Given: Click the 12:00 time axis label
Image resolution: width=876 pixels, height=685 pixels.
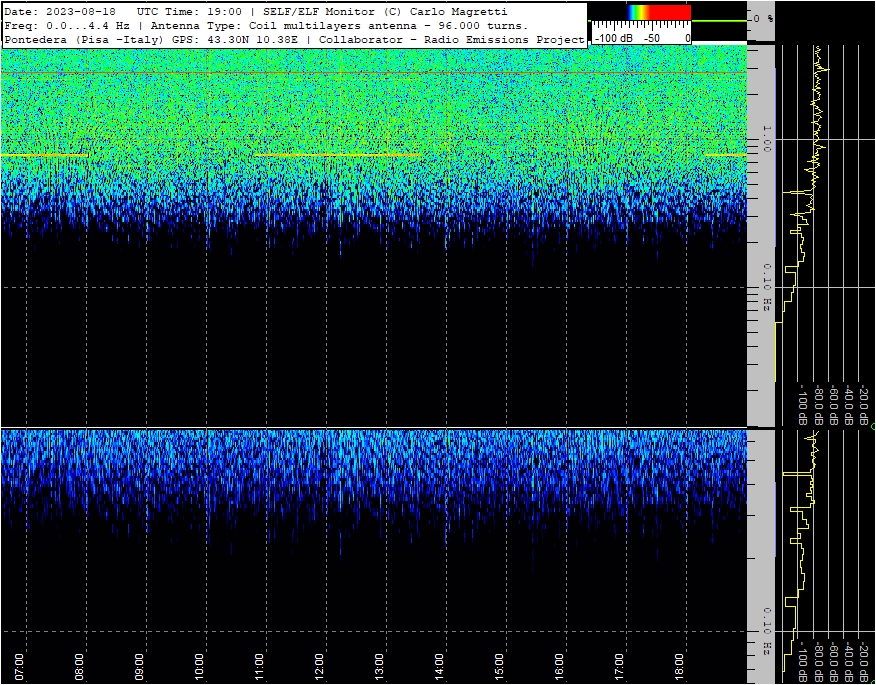Looking at the screenshot, I should tap(320, 667).
